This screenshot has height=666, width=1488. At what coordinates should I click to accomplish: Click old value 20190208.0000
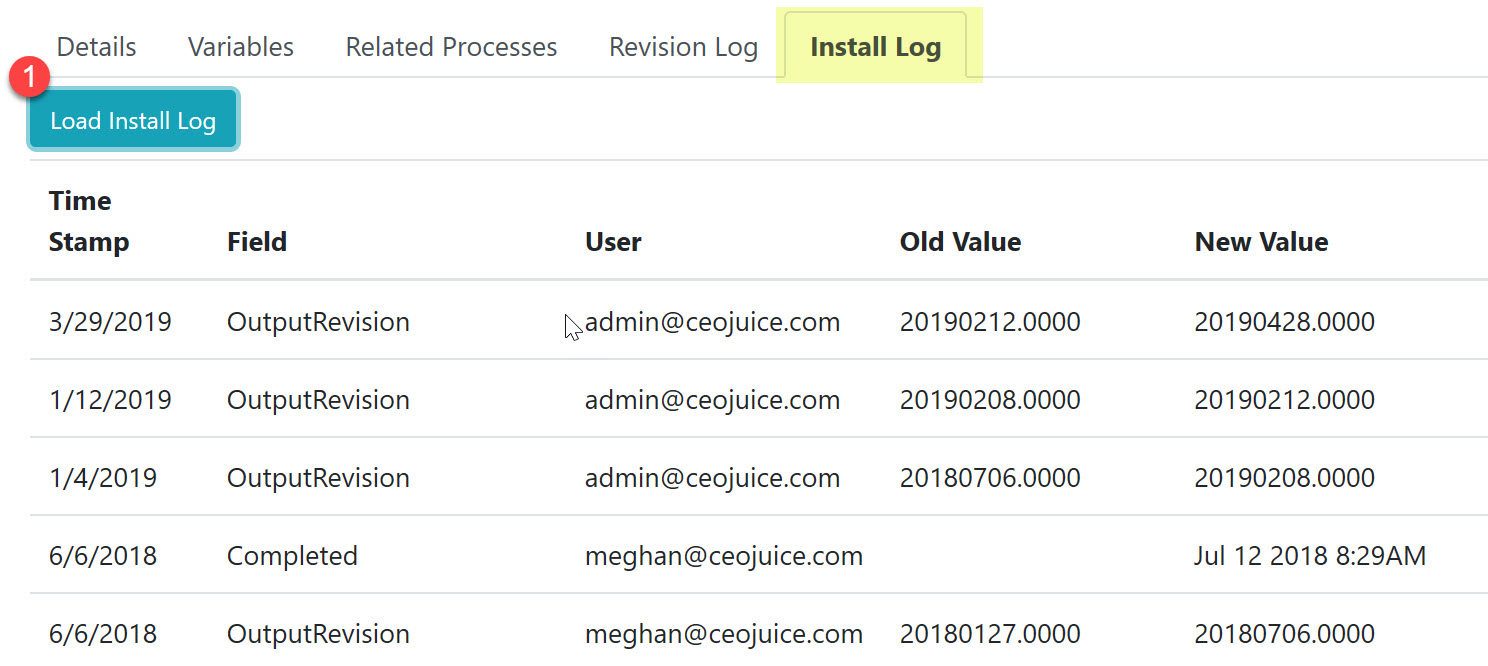[990, 400]
